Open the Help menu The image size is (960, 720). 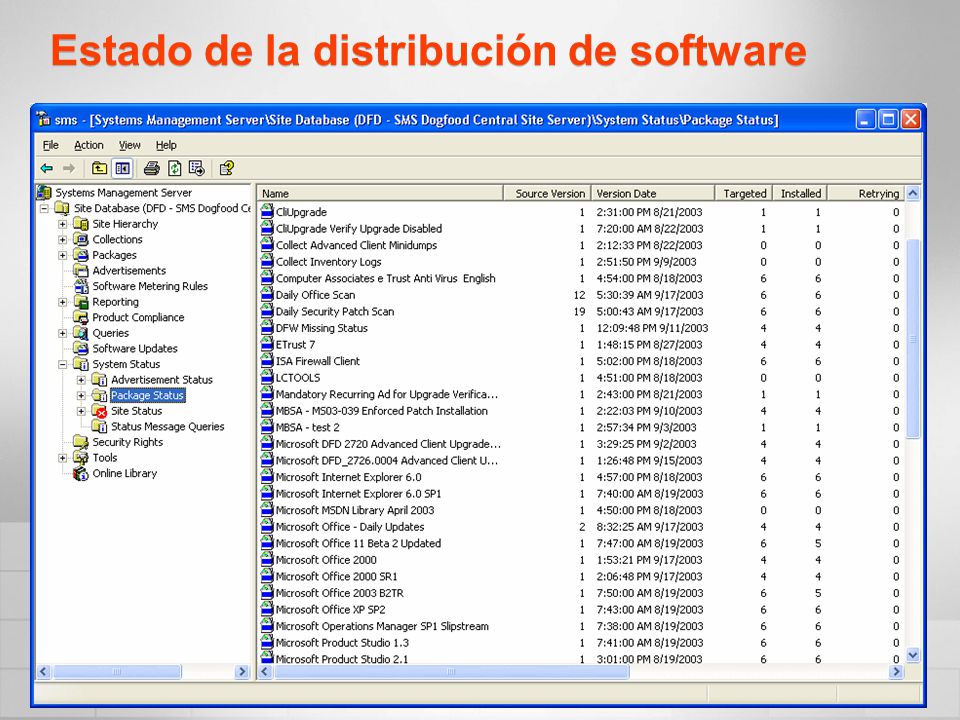click(x=166, y=145)
